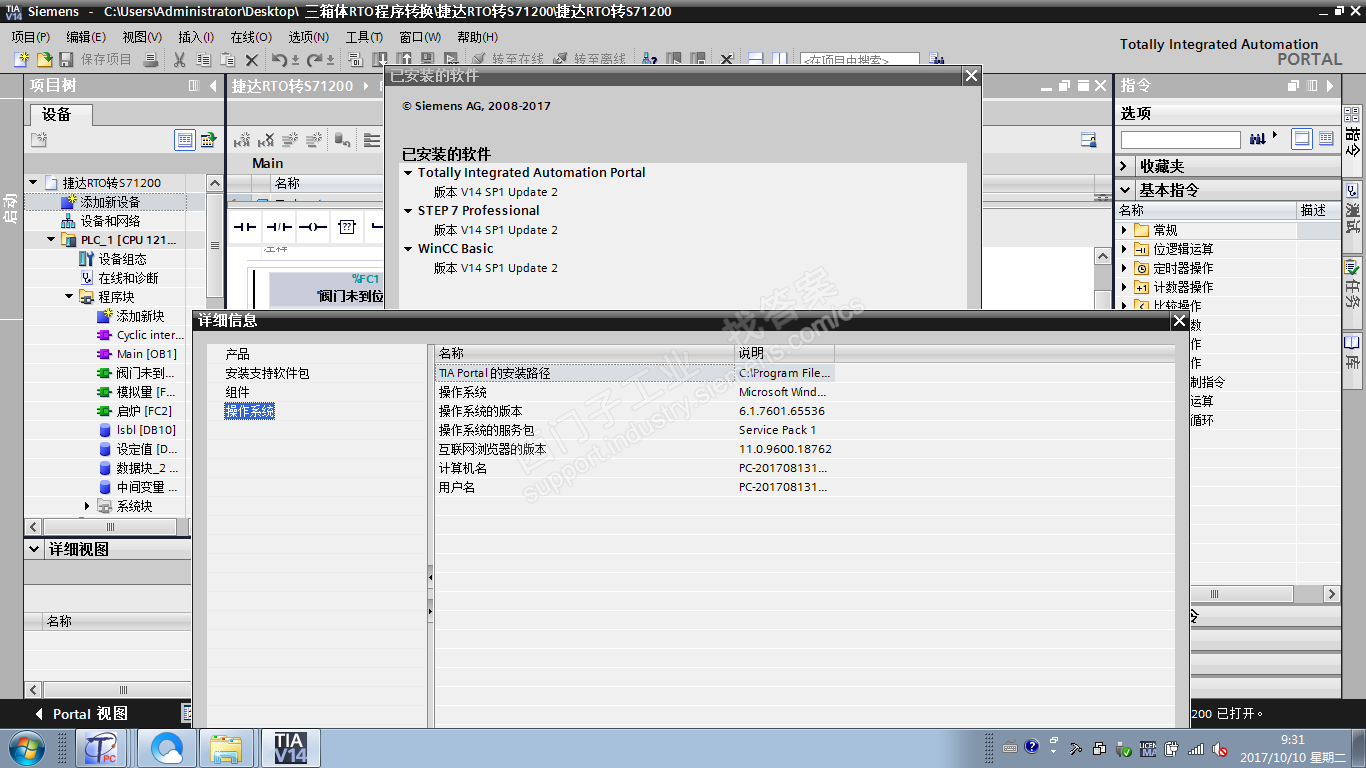Save the project with 保存项目 button
This screenshot has width=1366, height=768.
(x=96, y=60)
